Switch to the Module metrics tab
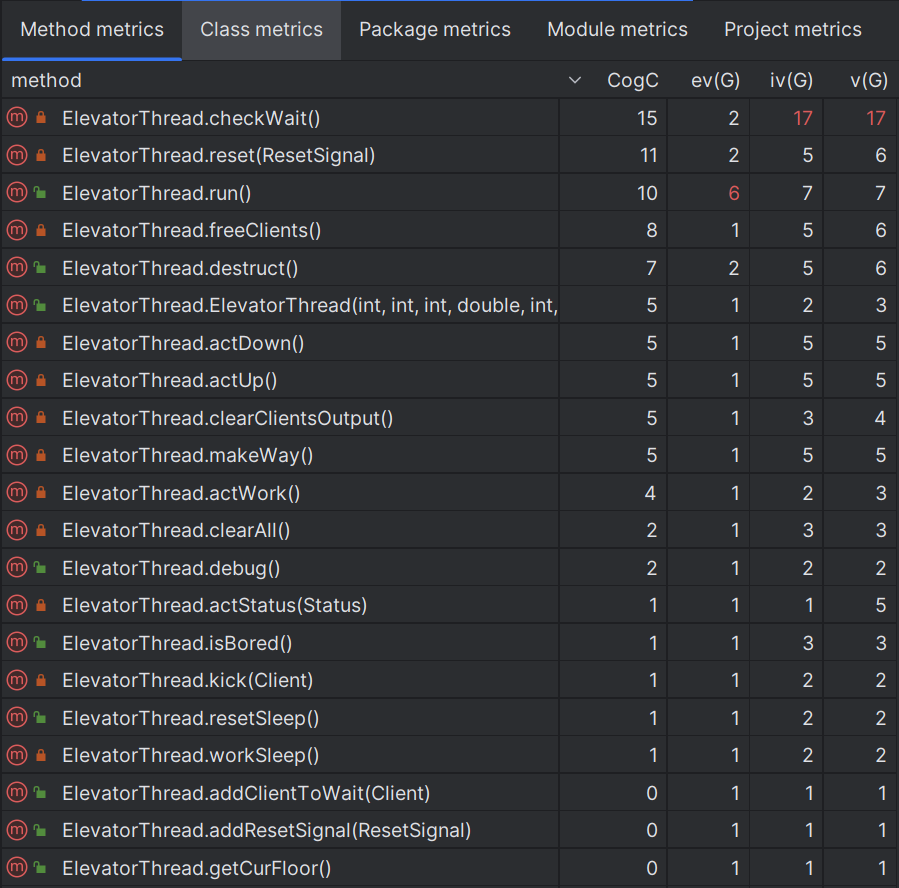Screen dimensions: 899x888 click(x=617, y=29)
